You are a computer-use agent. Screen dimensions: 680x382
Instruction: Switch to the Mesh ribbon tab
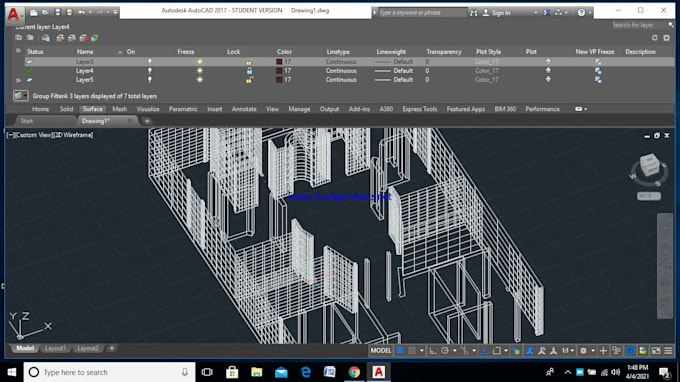click(x=120, y=109)
